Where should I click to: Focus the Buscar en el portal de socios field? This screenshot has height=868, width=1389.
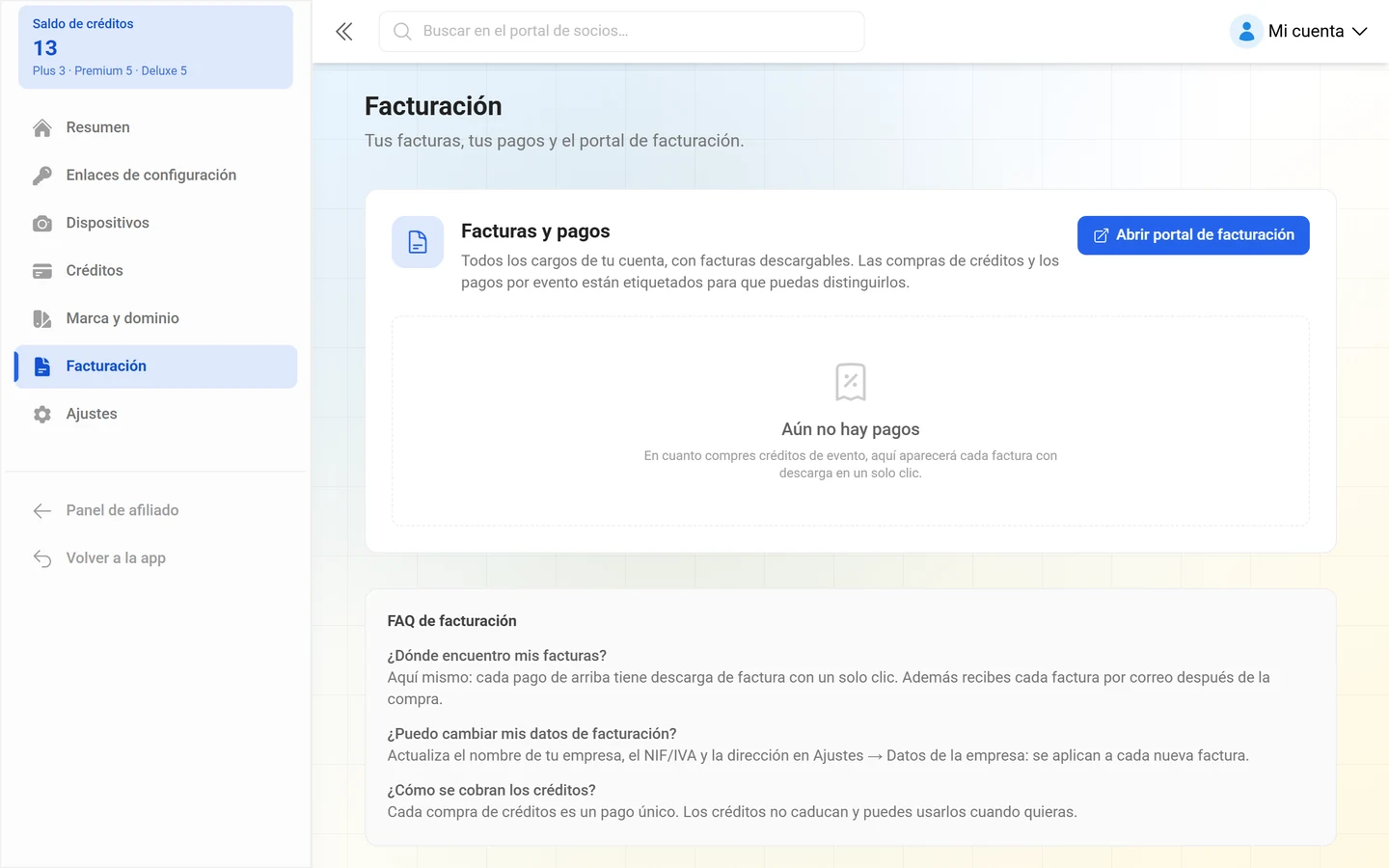click(x=621, y=32)
